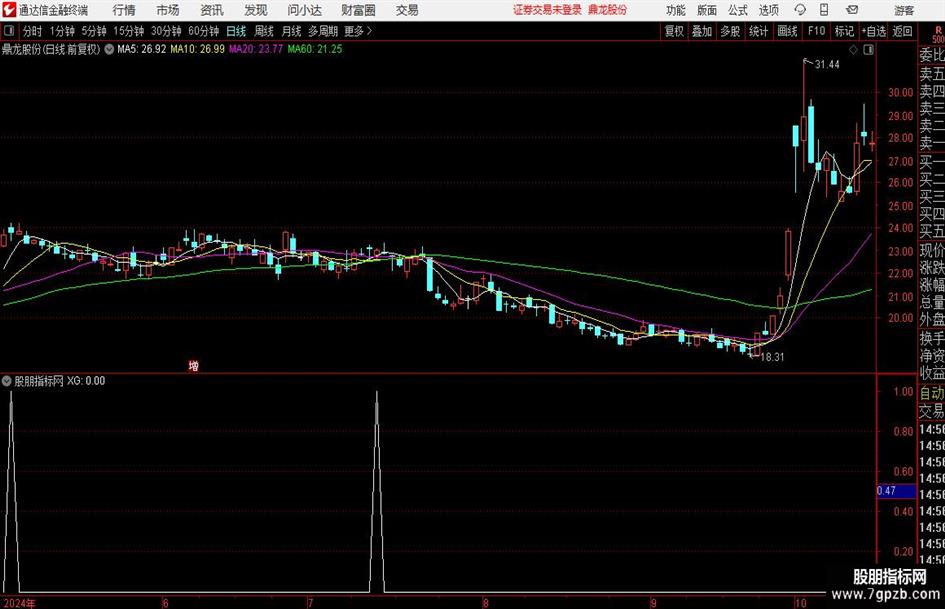Click the 鼎龙股份 stock name in the title bar
The width and height of the screenshot is (945, 609).
point(608,10)
